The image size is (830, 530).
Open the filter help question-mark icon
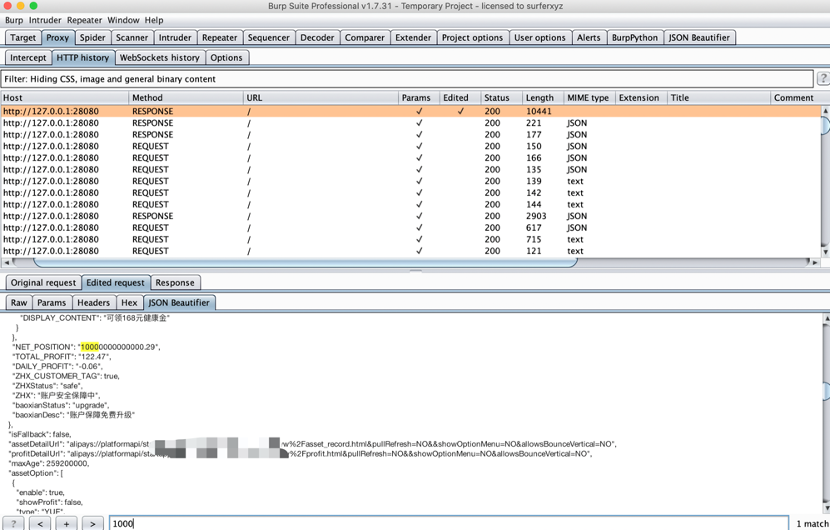coord(823,79)
